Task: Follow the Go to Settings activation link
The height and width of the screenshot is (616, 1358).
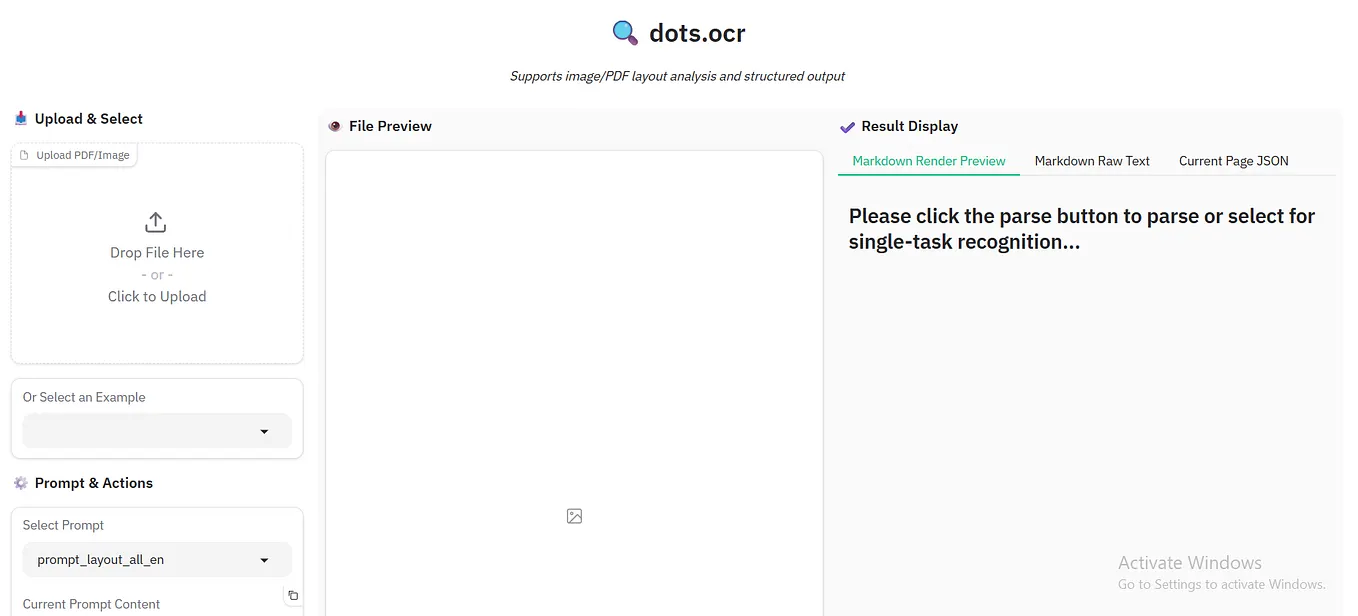Action: coord(1222,584)
